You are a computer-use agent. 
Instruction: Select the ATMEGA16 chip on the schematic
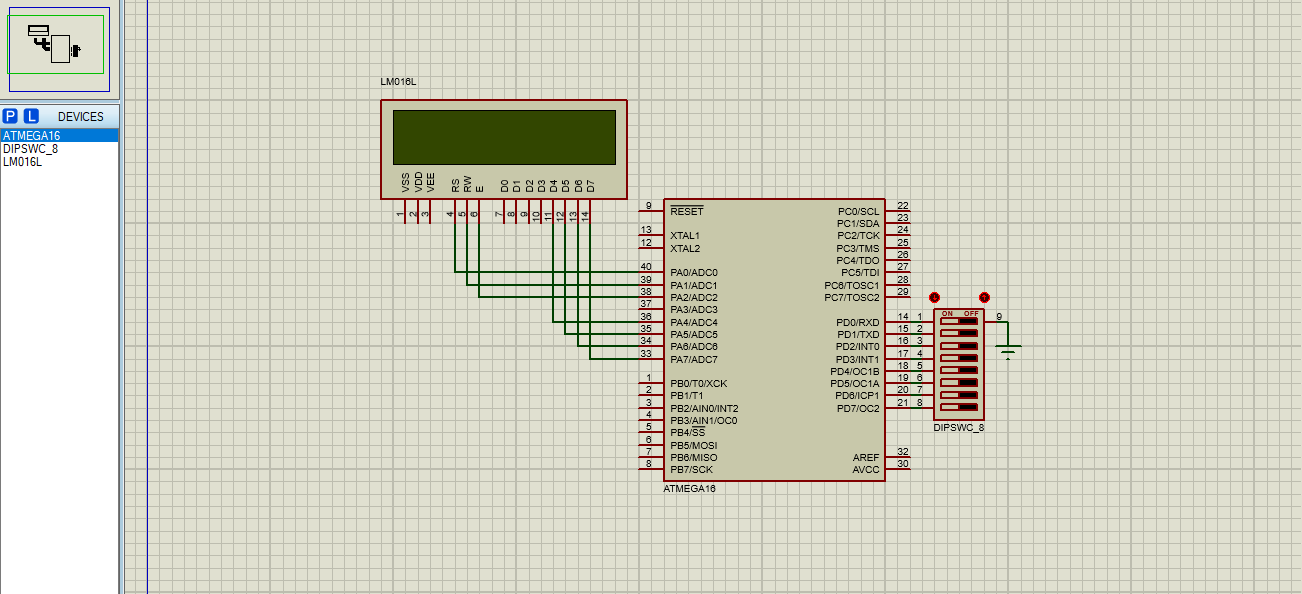click(773, 400)
